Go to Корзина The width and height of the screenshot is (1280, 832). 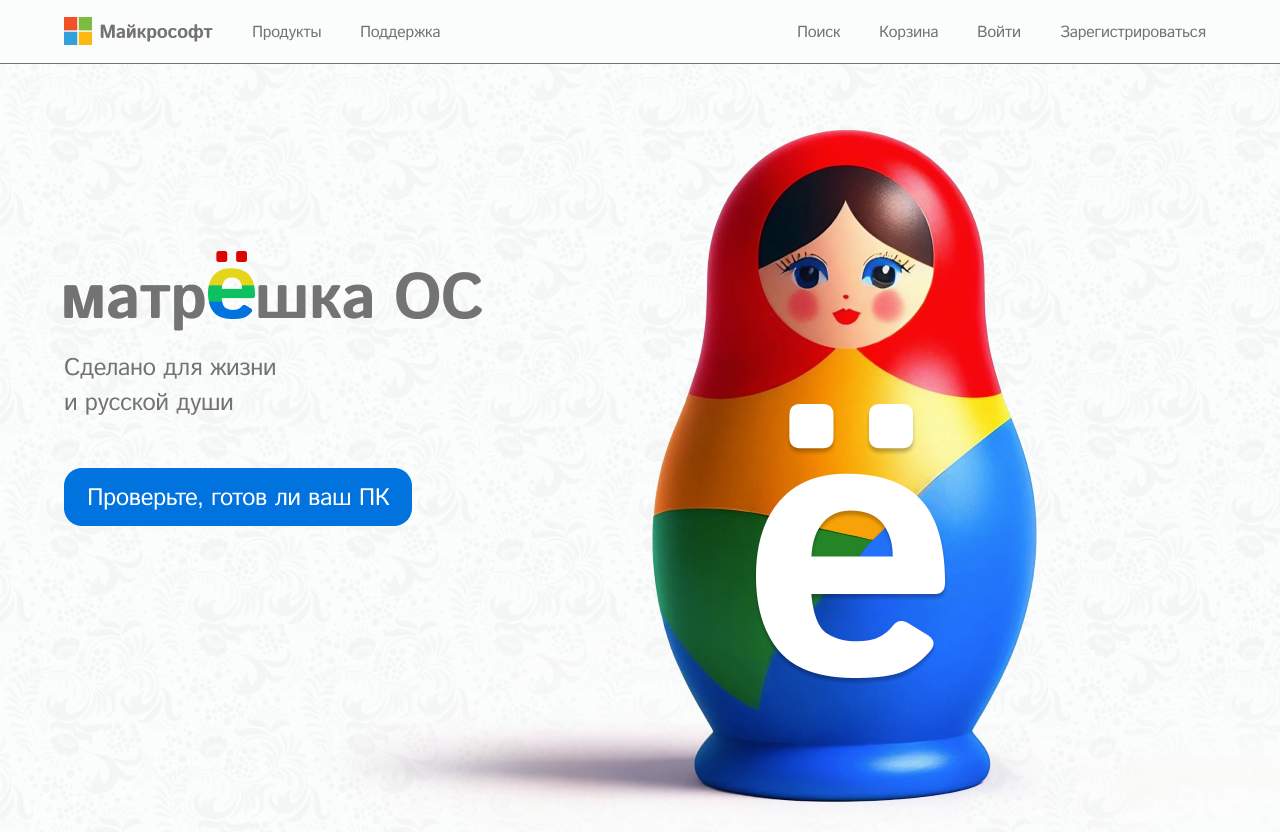pyautogui.click(x=909, y=32)
